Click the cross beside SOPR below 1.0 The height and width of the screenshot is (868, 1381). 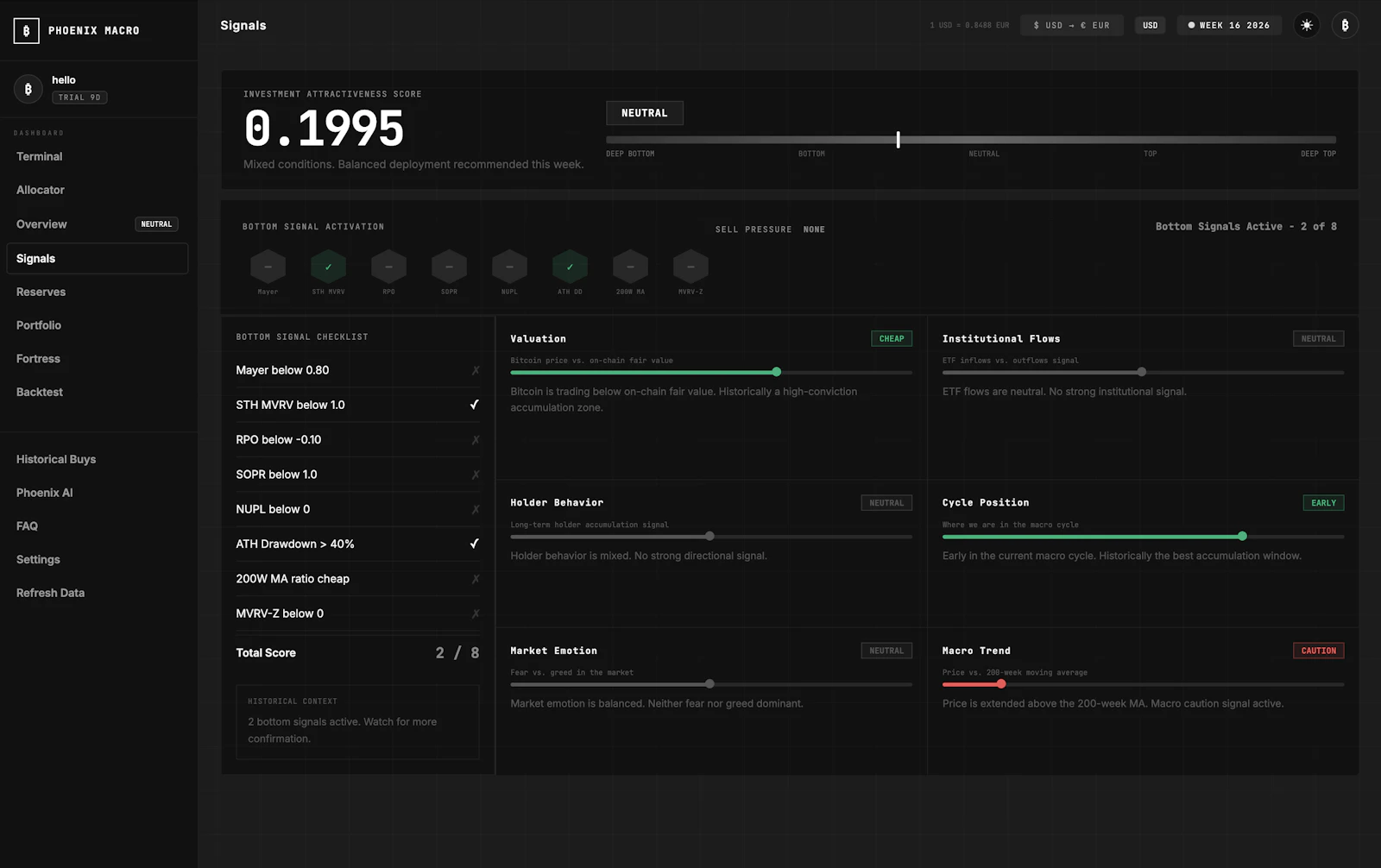(476, 475)
